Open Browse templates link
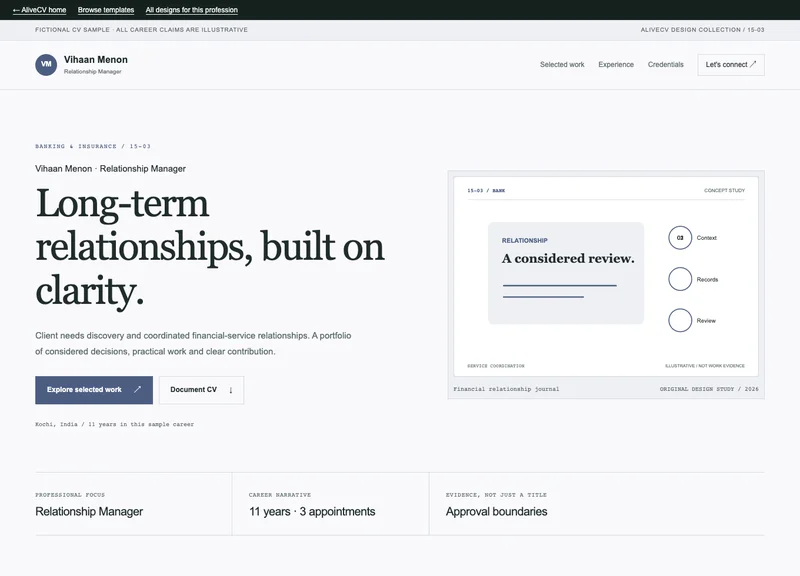This screenshot has height=576, width=800. point(106,10)
